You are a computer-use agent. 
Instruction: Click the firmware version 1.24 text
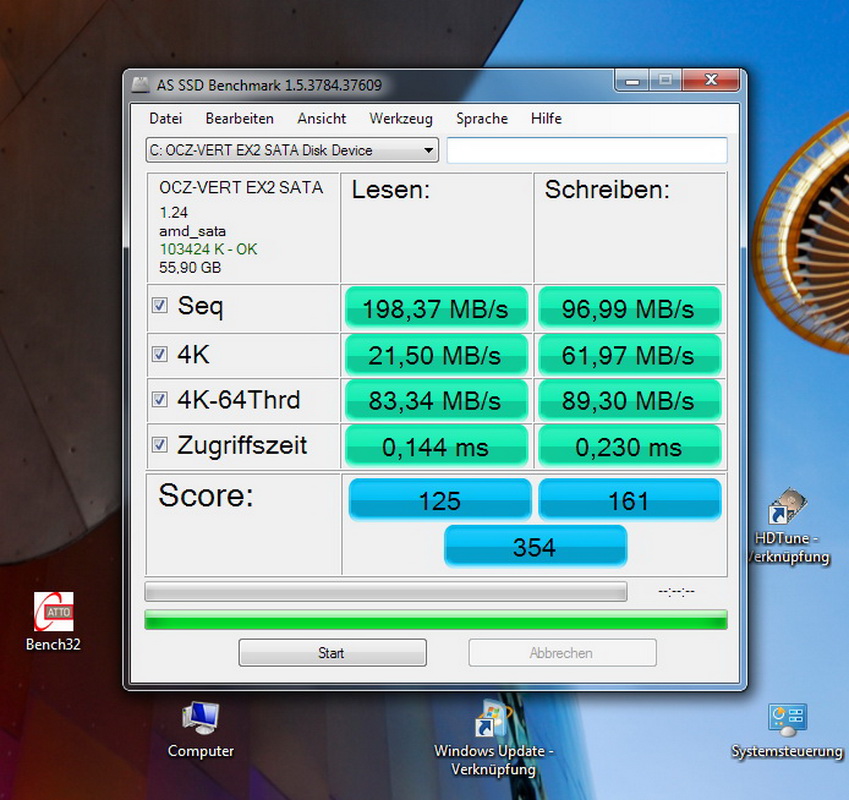(x=173, y=213)
